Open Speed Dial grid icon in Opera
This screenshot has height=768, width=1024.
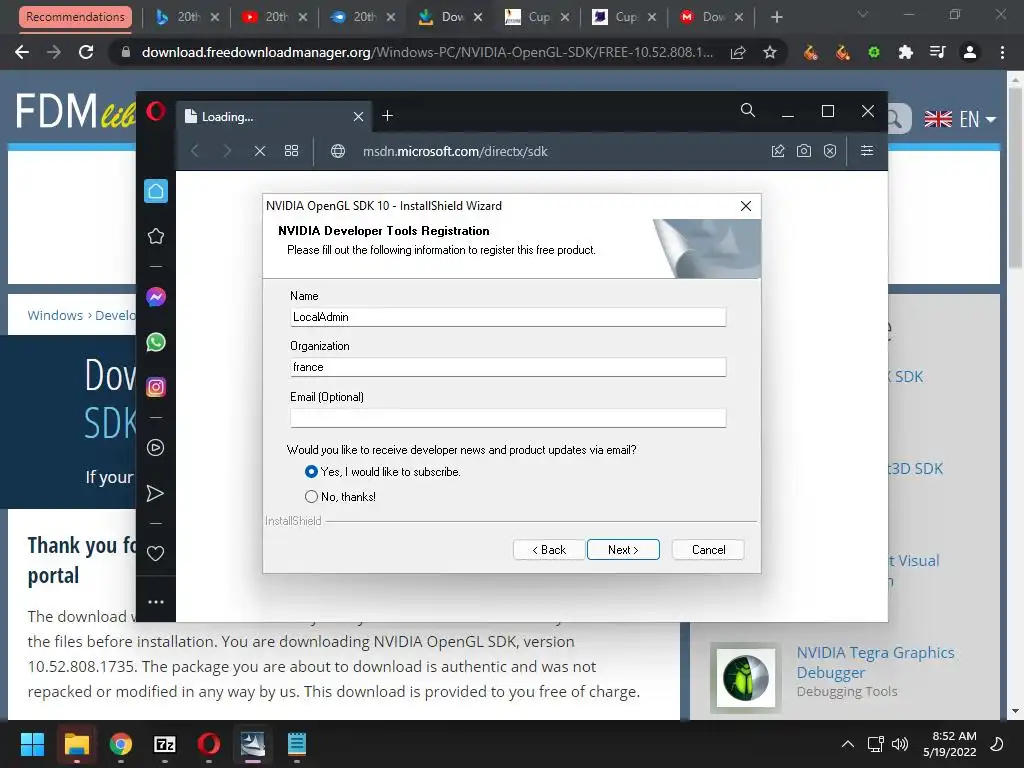pos(291,151)
